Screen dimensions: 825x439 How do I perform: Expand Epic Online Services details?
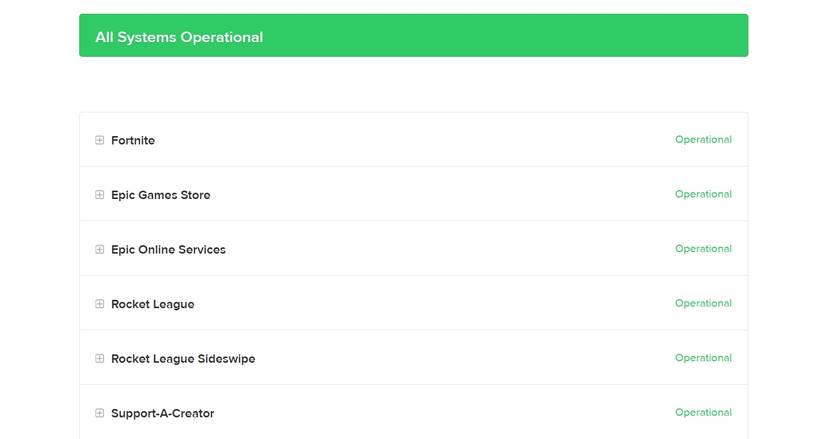coord(100,249)
